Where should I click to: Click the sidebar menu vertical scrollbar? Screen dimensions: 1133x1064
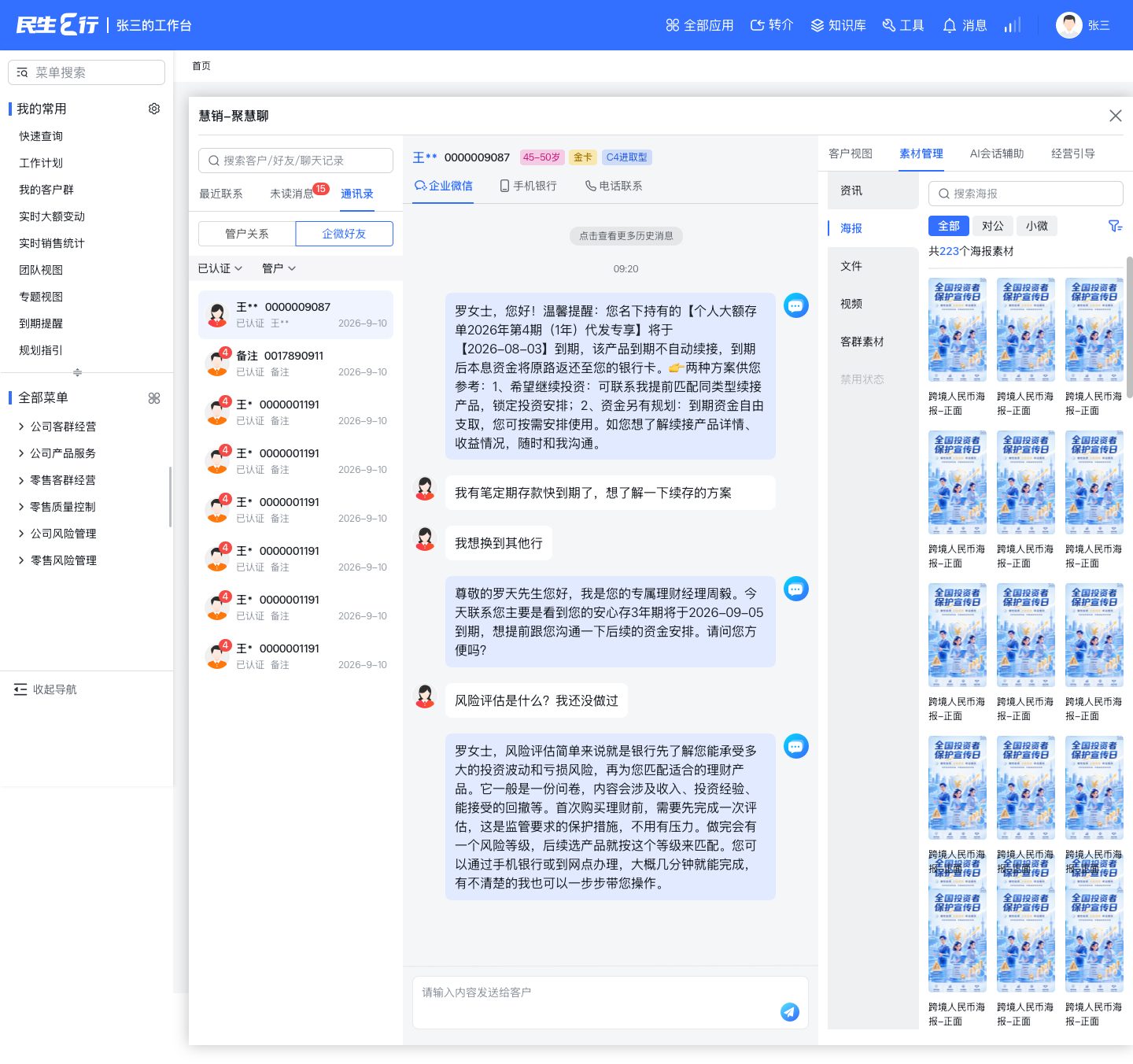point(170,497)
